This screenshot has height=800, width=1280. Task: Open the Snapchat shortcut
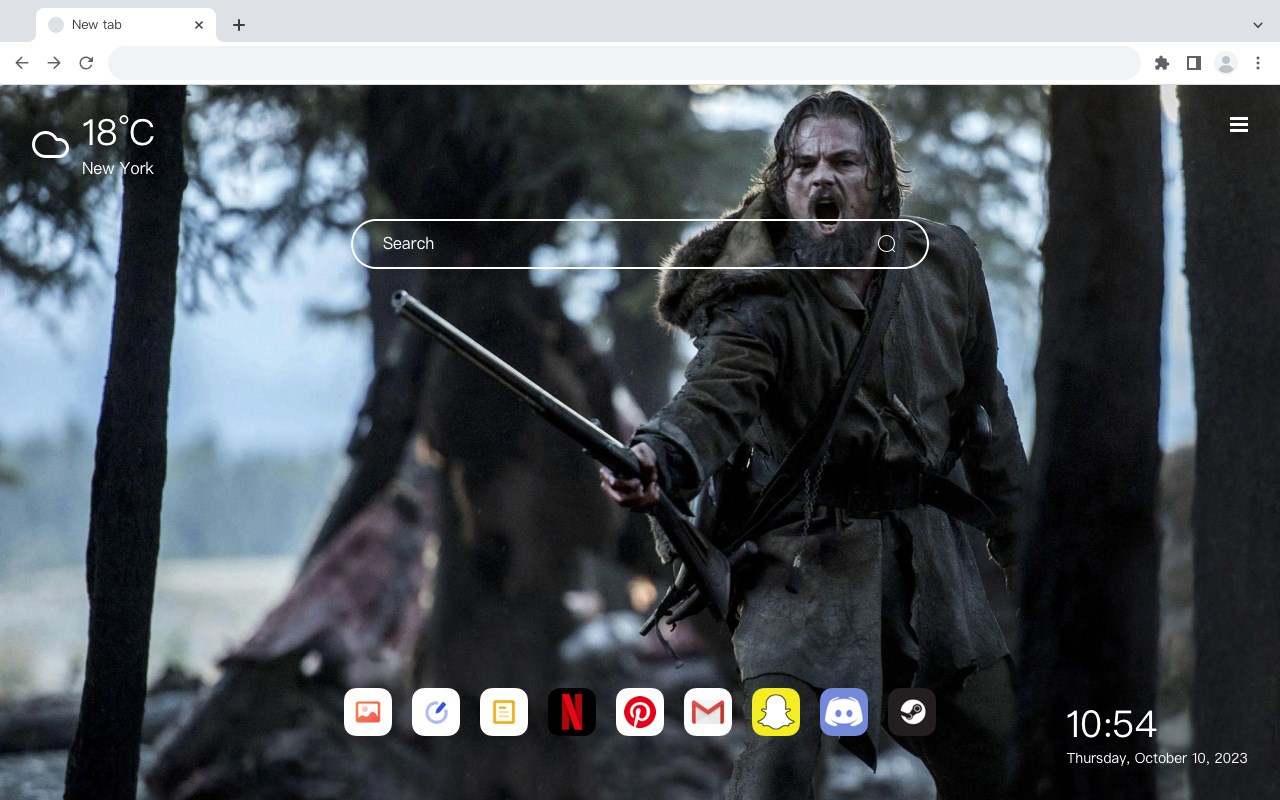click(776, 712)
